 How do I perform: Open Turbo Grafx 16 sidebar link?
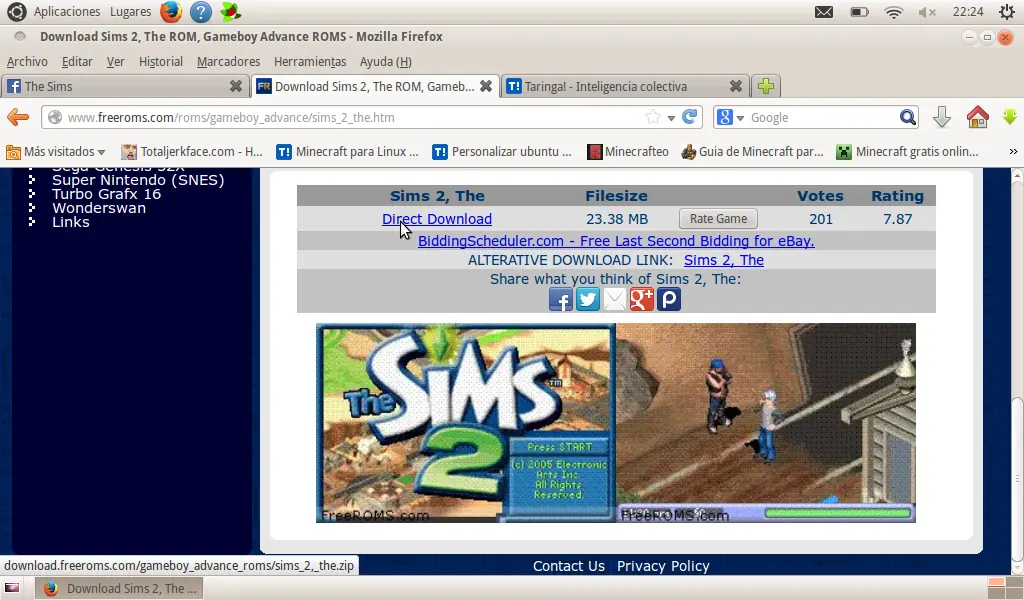(106, 194)
